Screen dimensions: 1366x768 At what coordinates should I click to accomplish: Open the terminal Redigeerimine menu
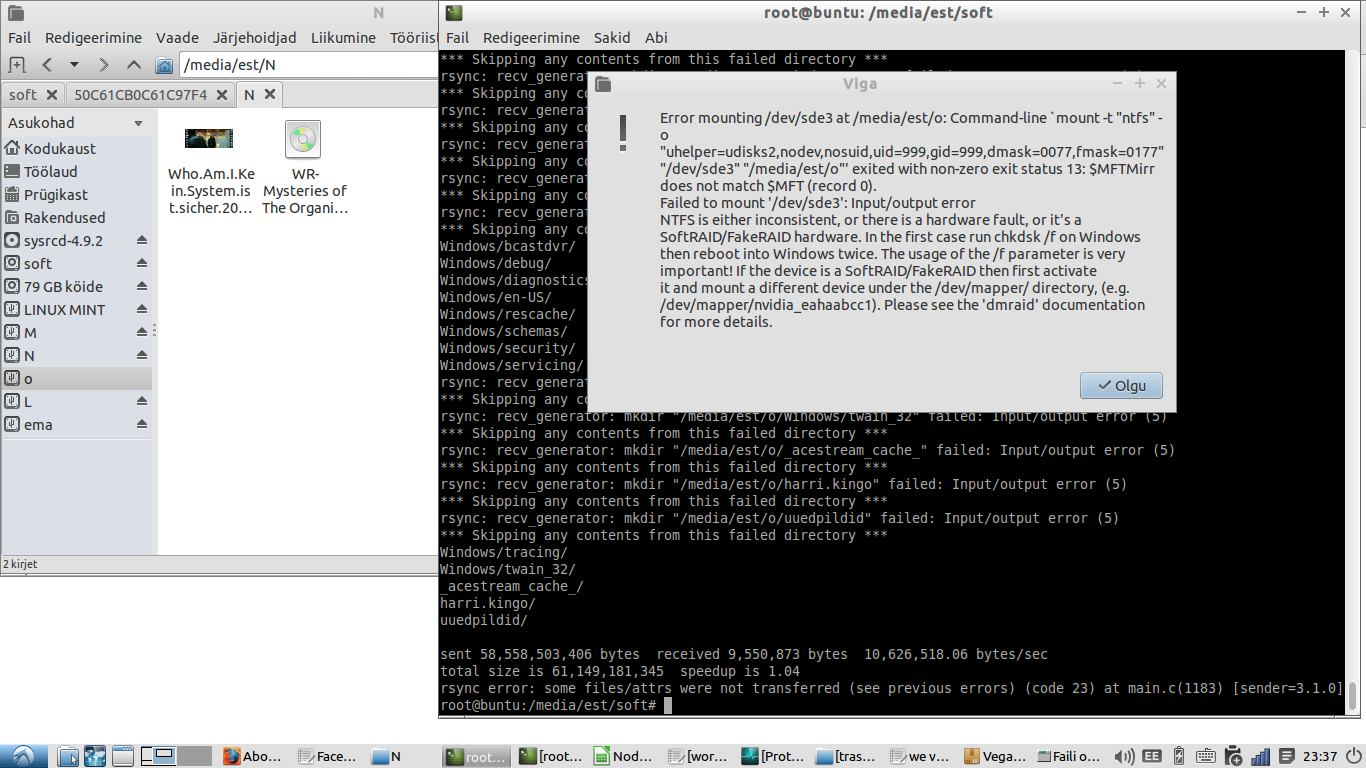click(531, 38)
